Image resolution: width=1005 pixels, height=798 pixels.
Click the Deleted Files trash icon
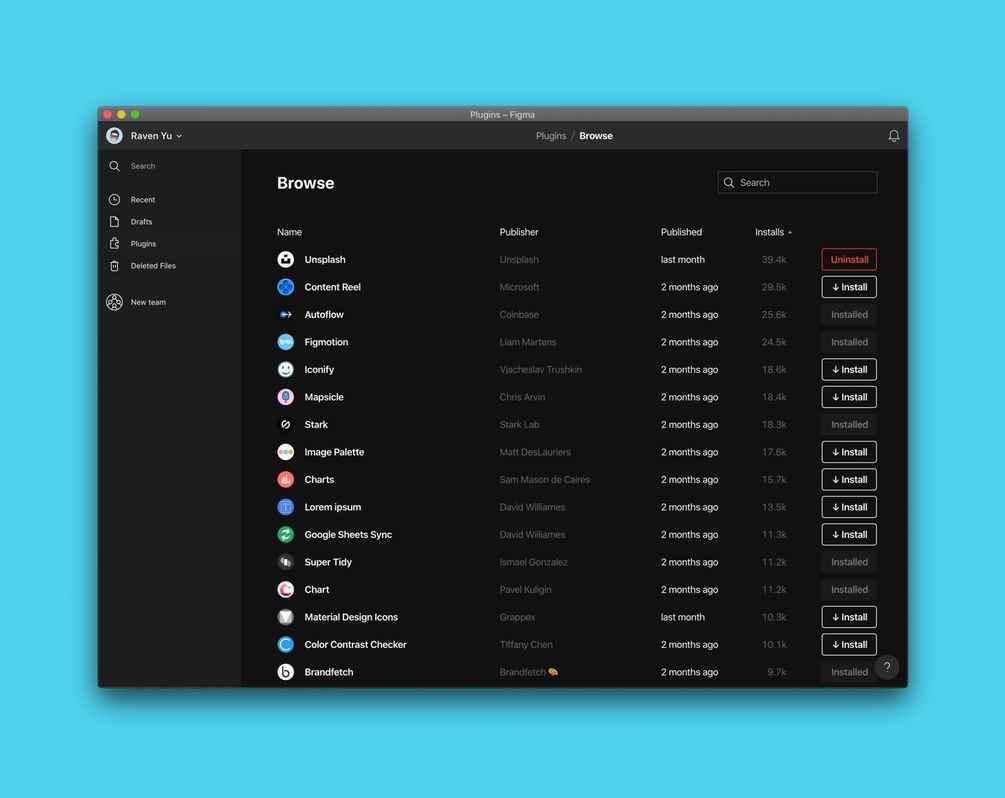point(115,265)
